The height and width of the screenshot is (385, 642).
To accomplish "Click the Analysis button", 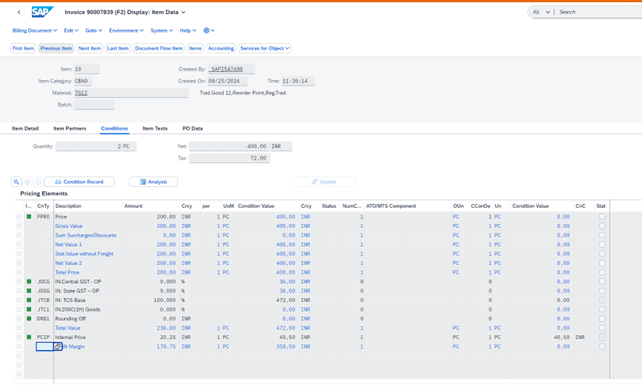I will click(153, 181).
